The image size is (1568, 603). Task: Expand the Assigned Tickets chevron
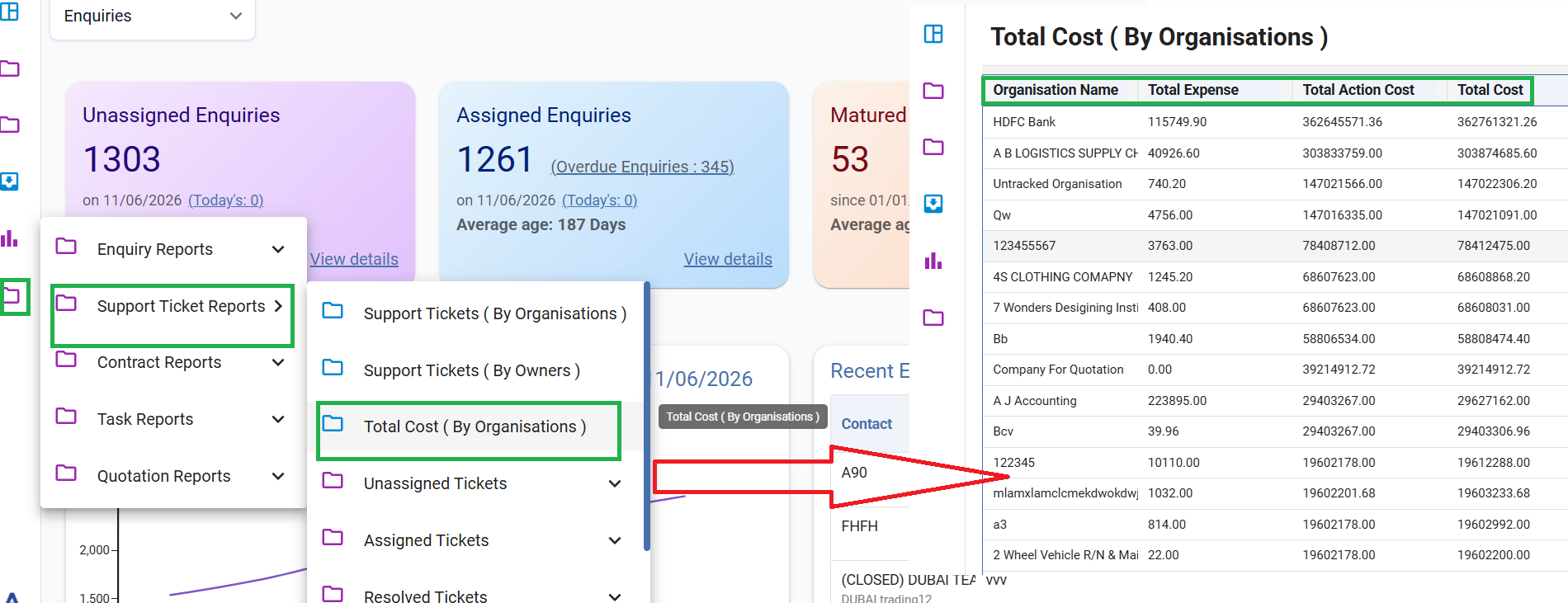(615, 540)
